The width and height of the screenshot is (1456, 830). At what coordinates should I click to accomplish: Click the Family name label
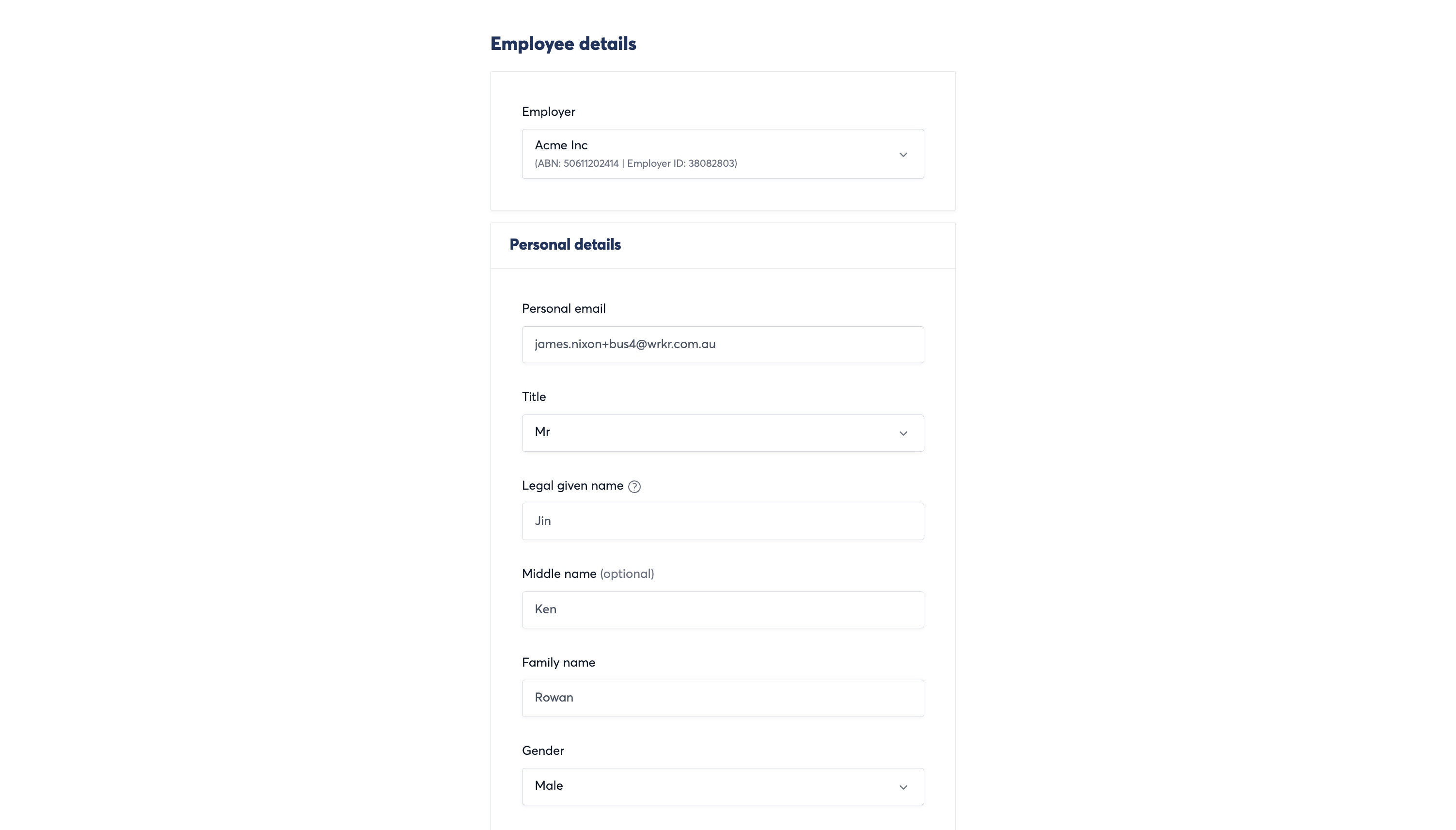point(558,662)
